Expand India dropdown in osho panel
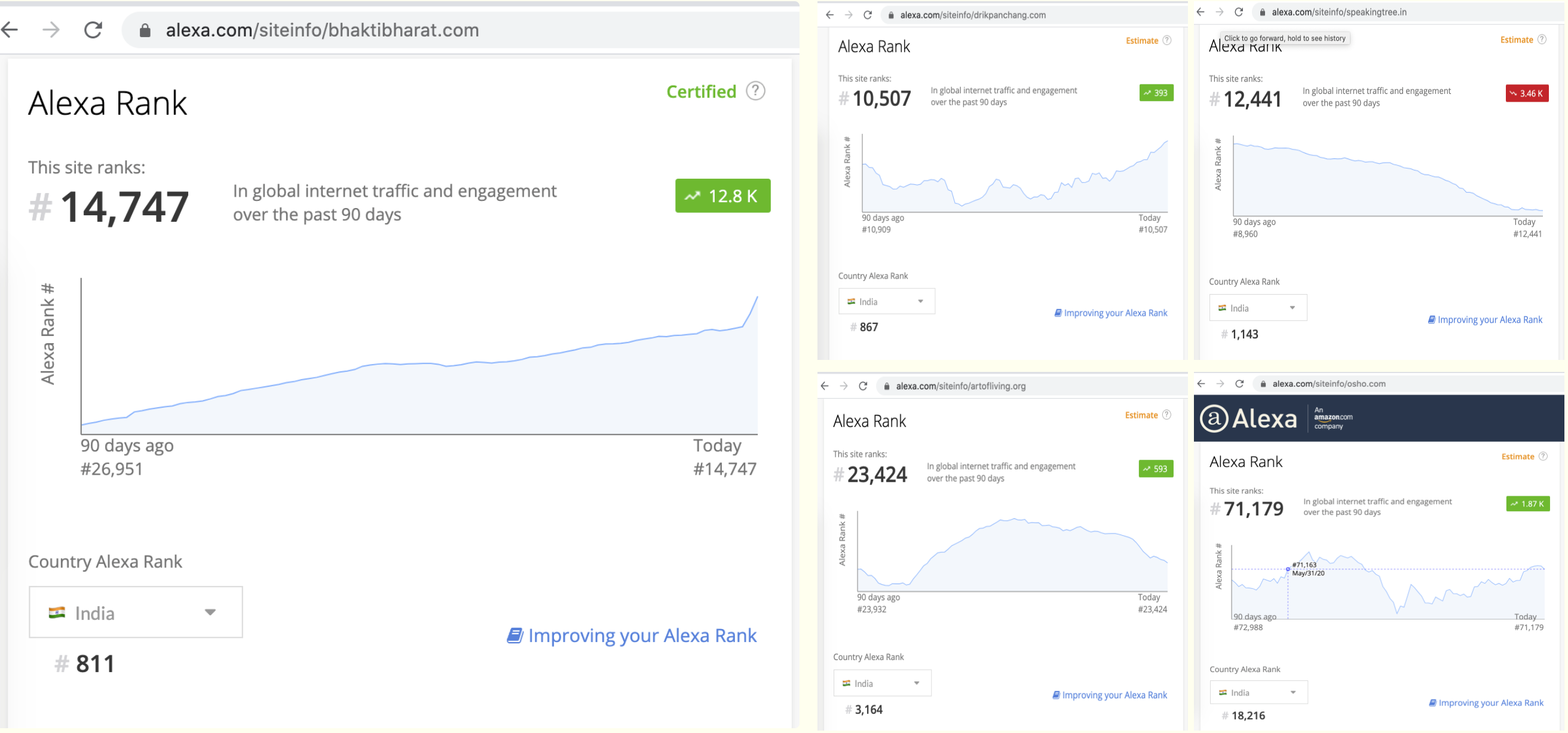 1258,692
